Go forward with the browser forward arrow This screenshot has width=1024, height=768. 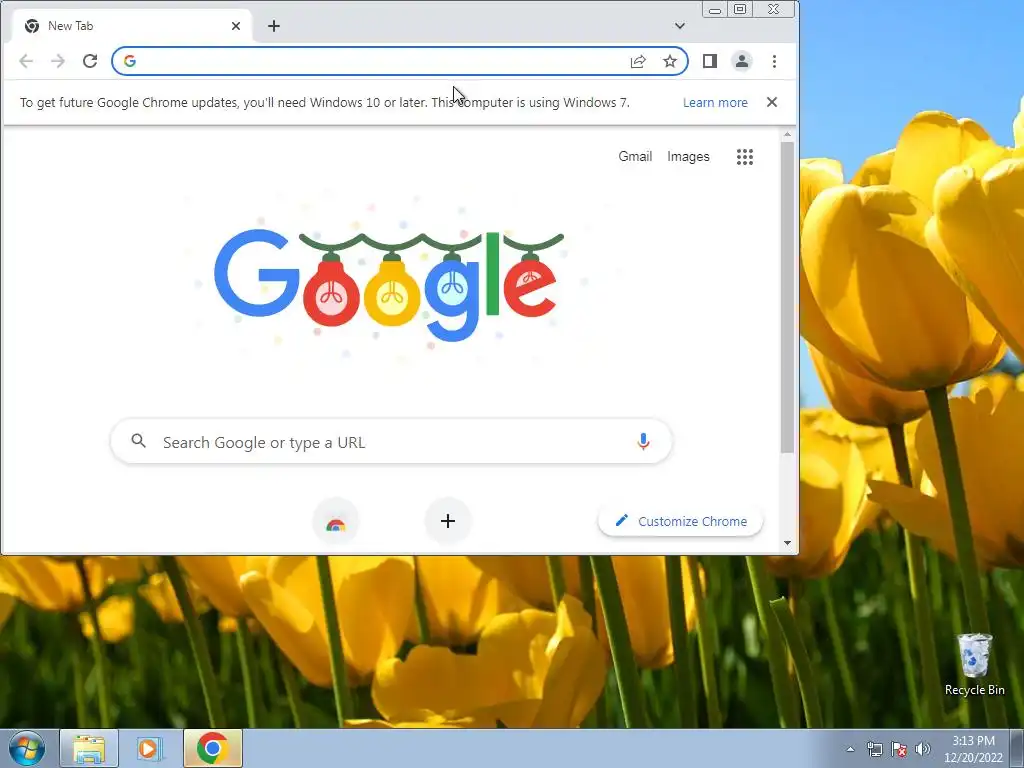coord(58,61)
